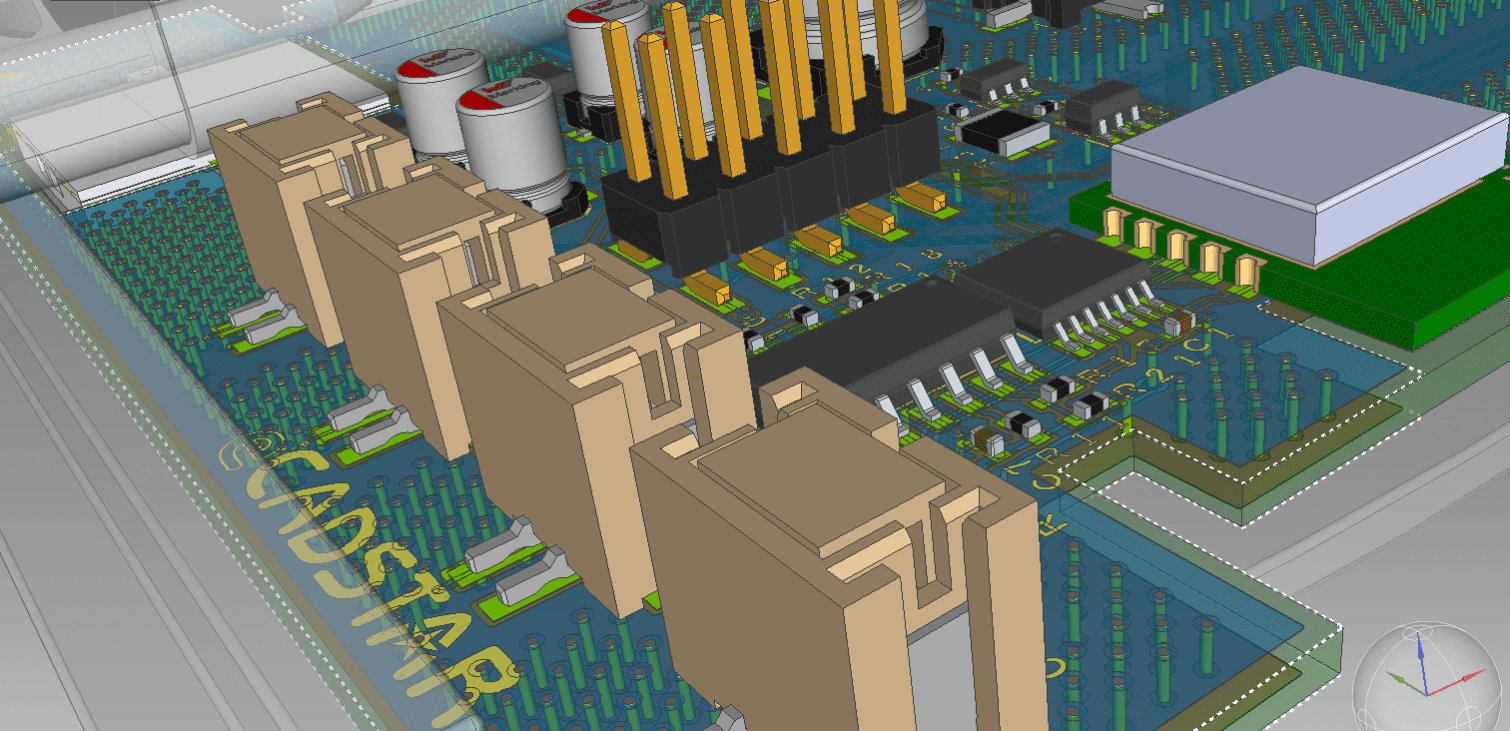Select the black multi-pin SOIC chip near green module
Viewport: 1510px width, 731px height.
(1056, 281)
